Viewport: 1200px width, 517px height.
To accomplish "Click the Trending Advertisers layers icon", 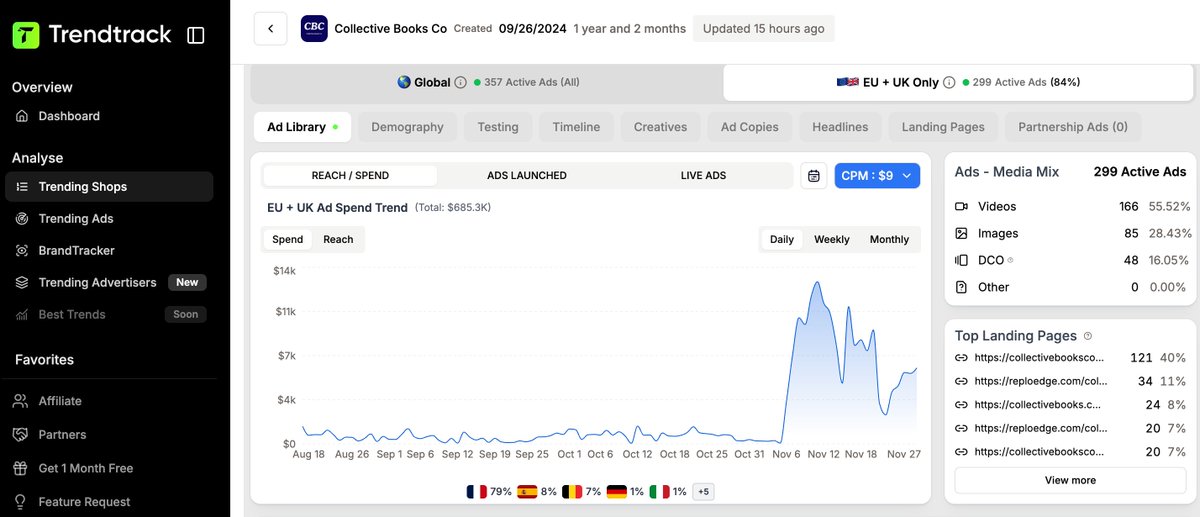I will pos(21,283).
